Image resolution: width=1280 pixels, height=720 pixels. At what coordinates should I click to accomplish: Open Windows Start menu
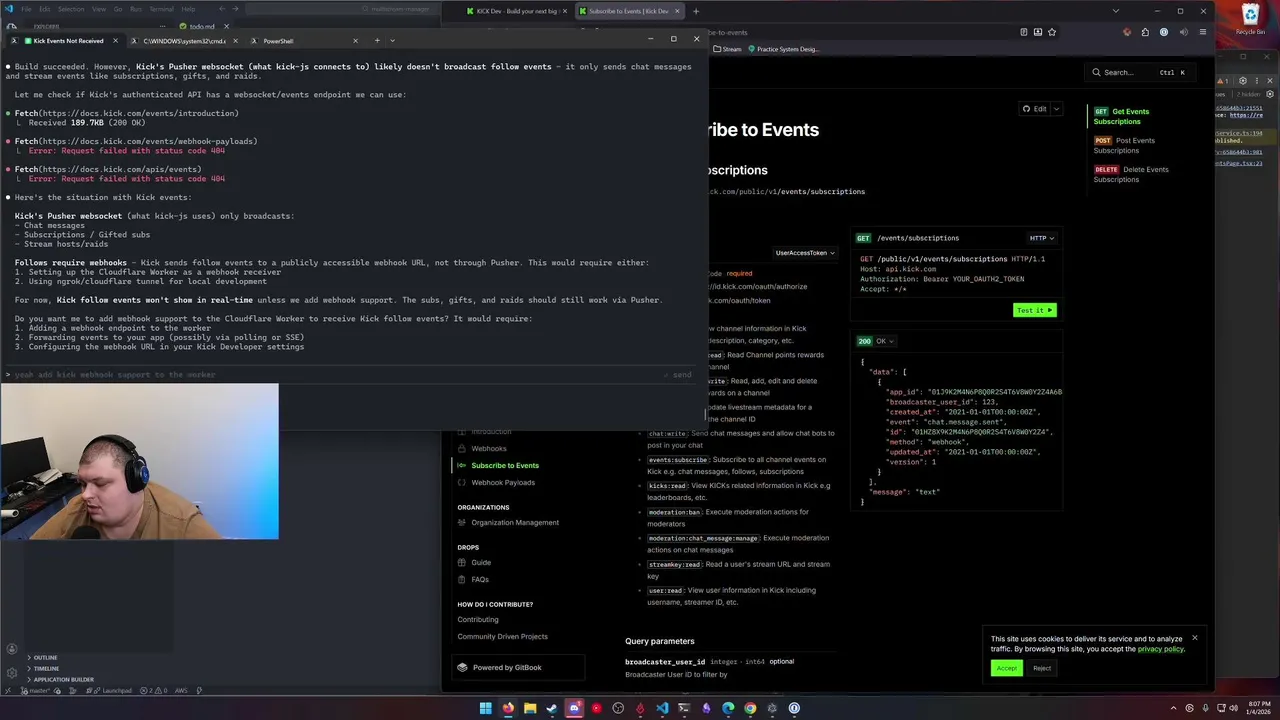pyautogui.click(x=485, y=708)
